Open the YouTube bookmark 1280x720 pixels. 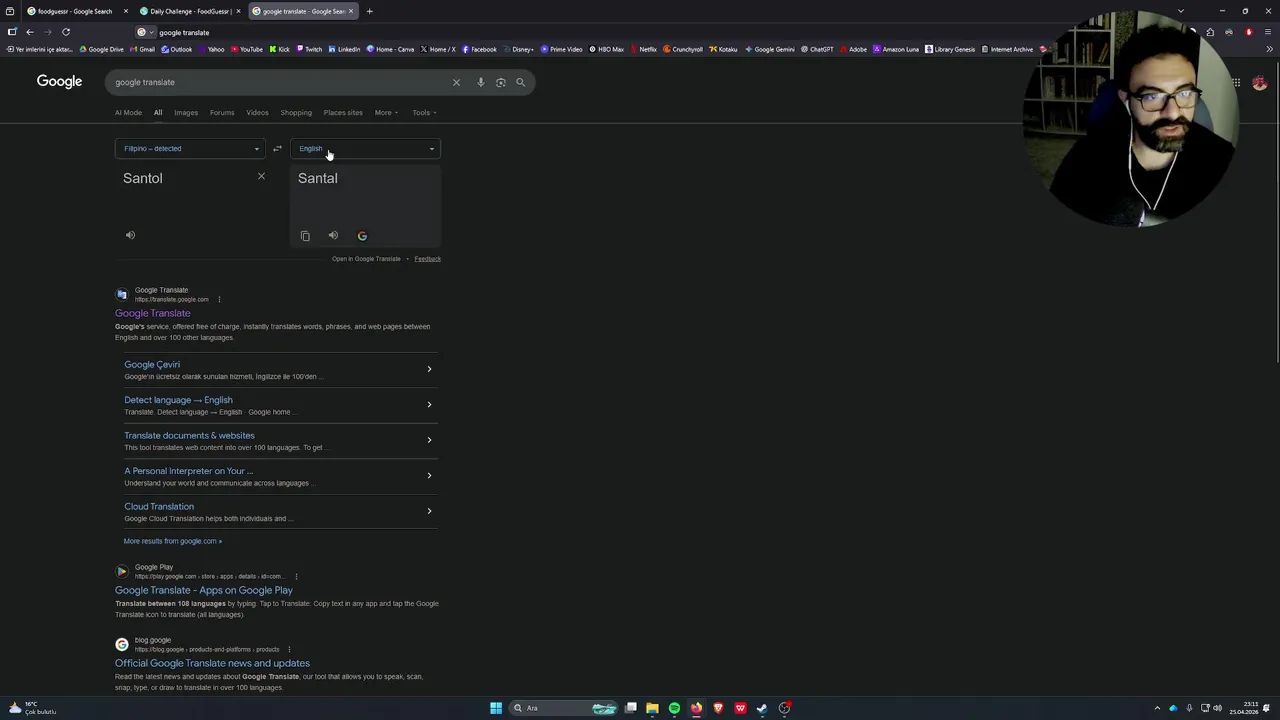click(x=247, y=49)
